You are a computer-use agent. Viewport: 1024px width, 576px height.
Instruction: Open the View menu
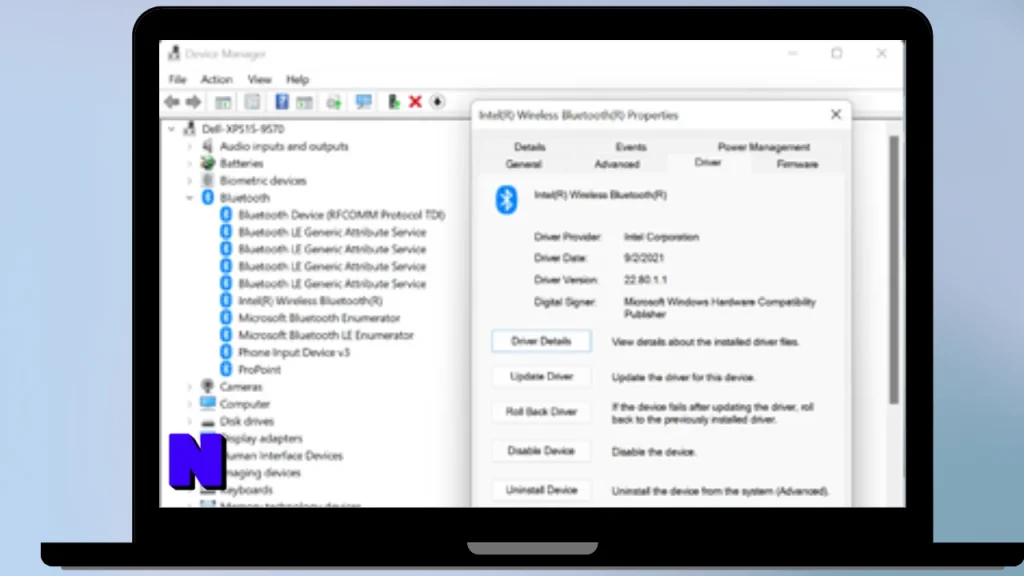[259, 80]
